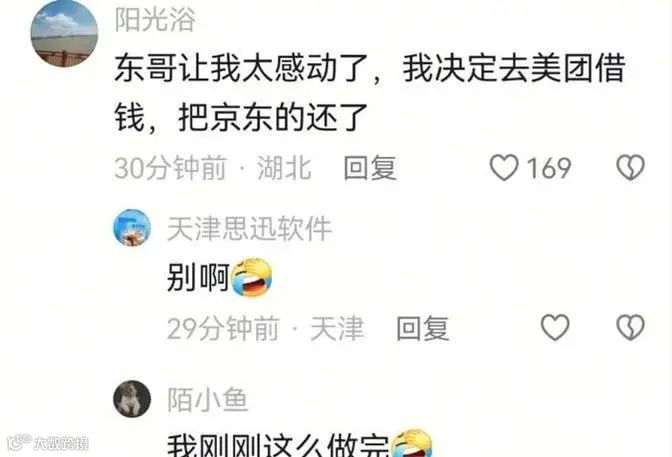
Task: Tap the 29分钟前 · 天津 timestamp
Action: pos(265,328)
